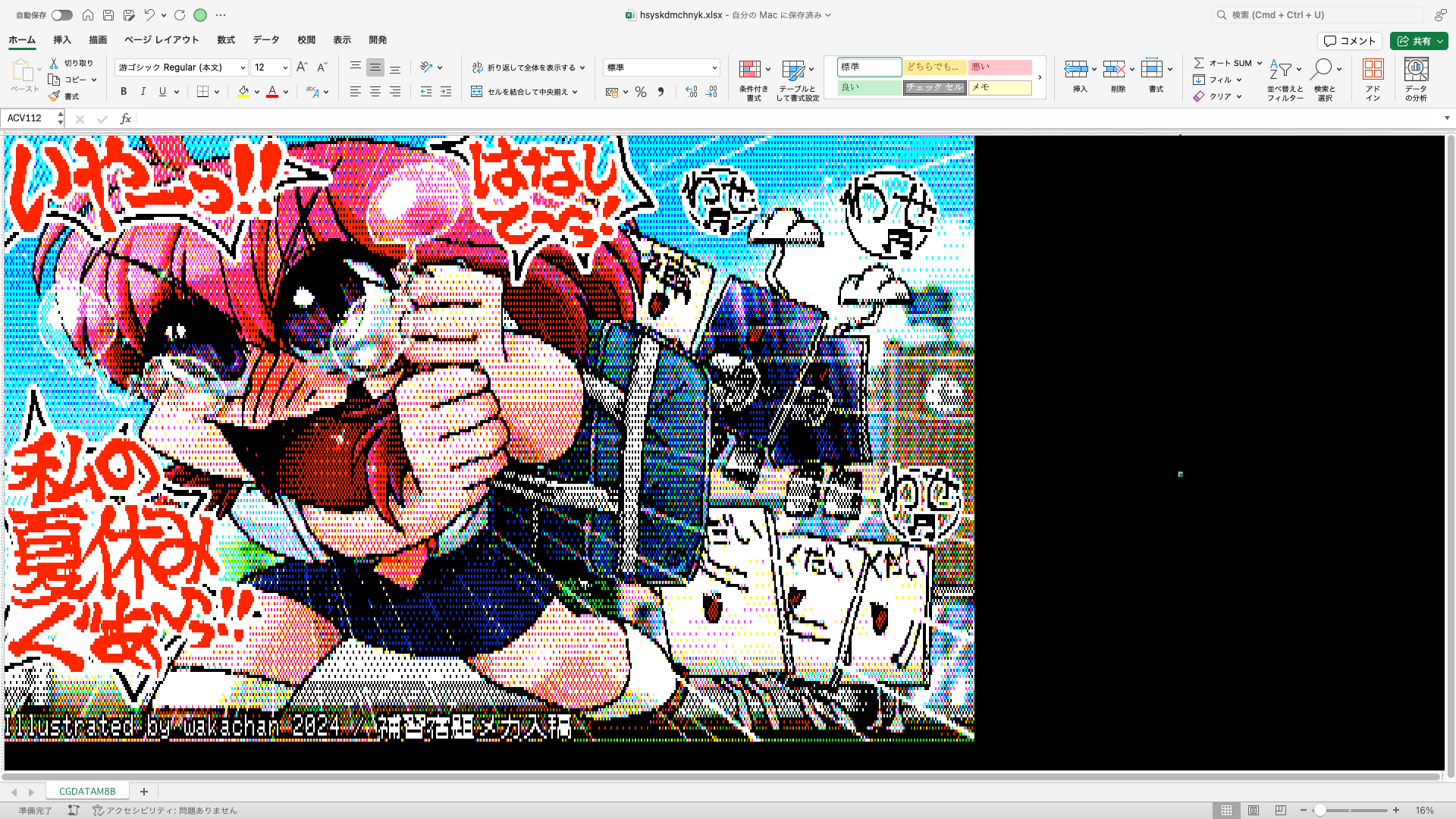Decrease font size with the smaller A icon

coord(322,67)
